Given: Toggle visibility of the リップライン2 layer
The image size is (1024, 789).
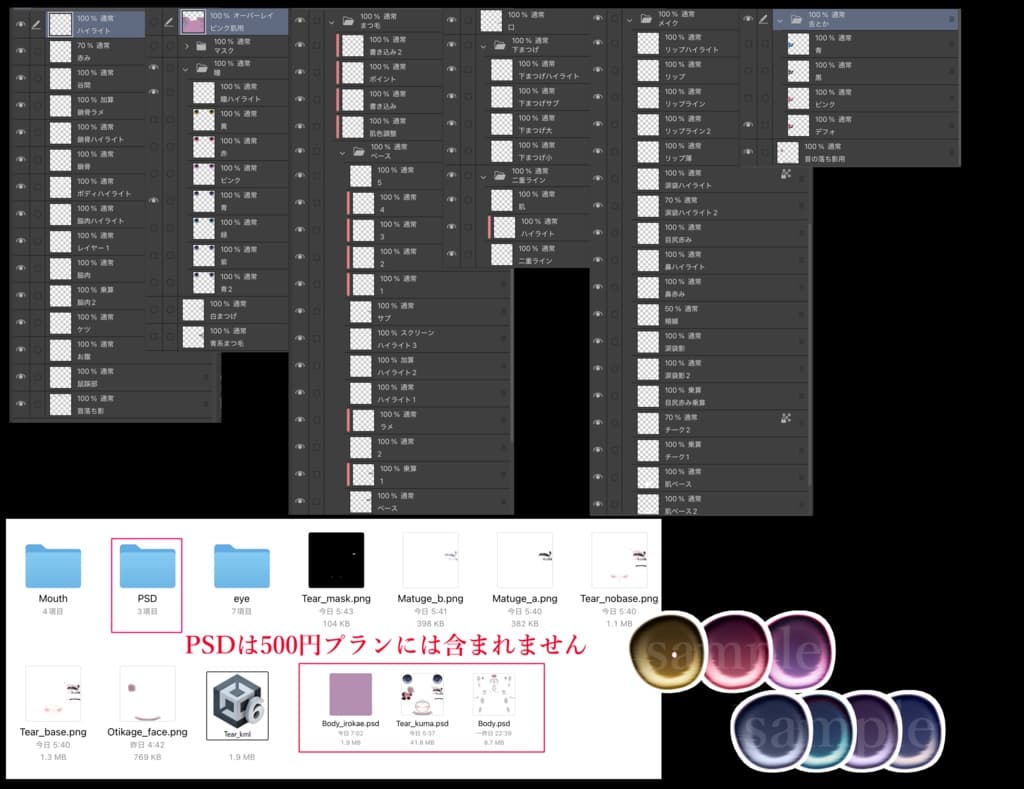Looking at the screenshot, I should coord(748,124).
